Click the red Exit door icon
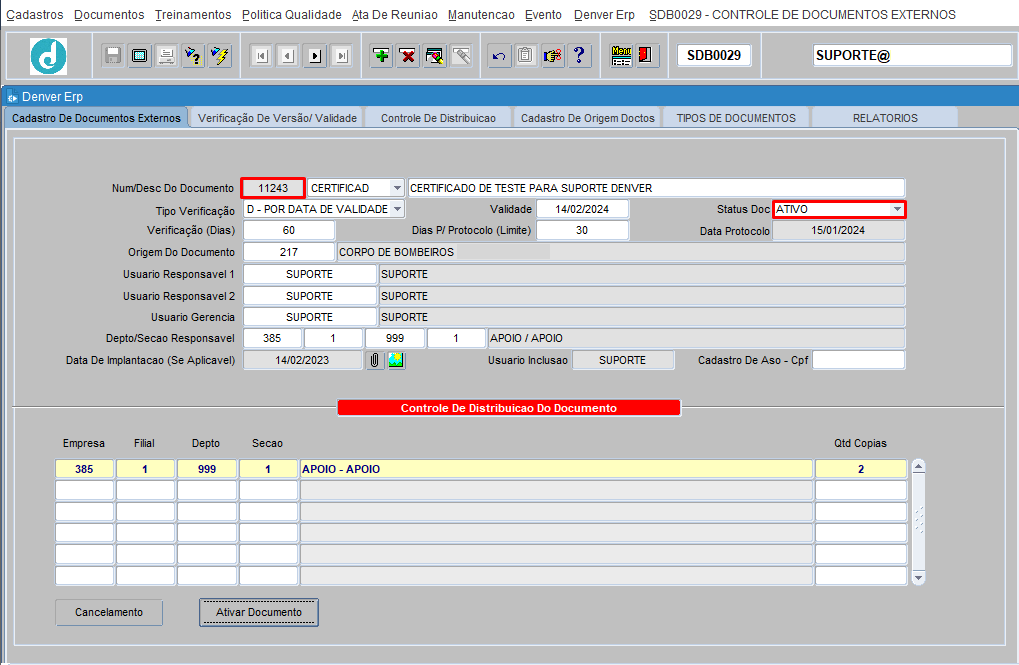The width and height of the screenshot is (1019, 665). click(x=646, y=56)
